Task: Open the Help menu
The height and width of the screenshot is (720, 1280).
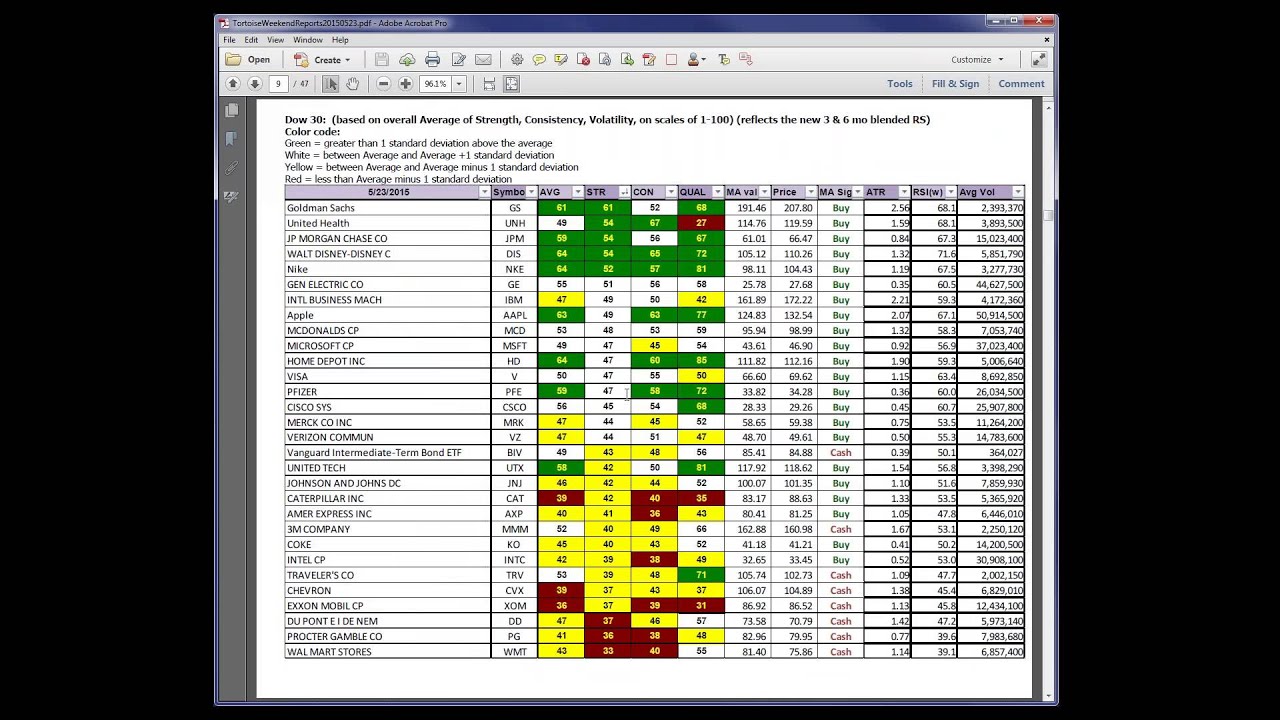Action: (340, 40)
